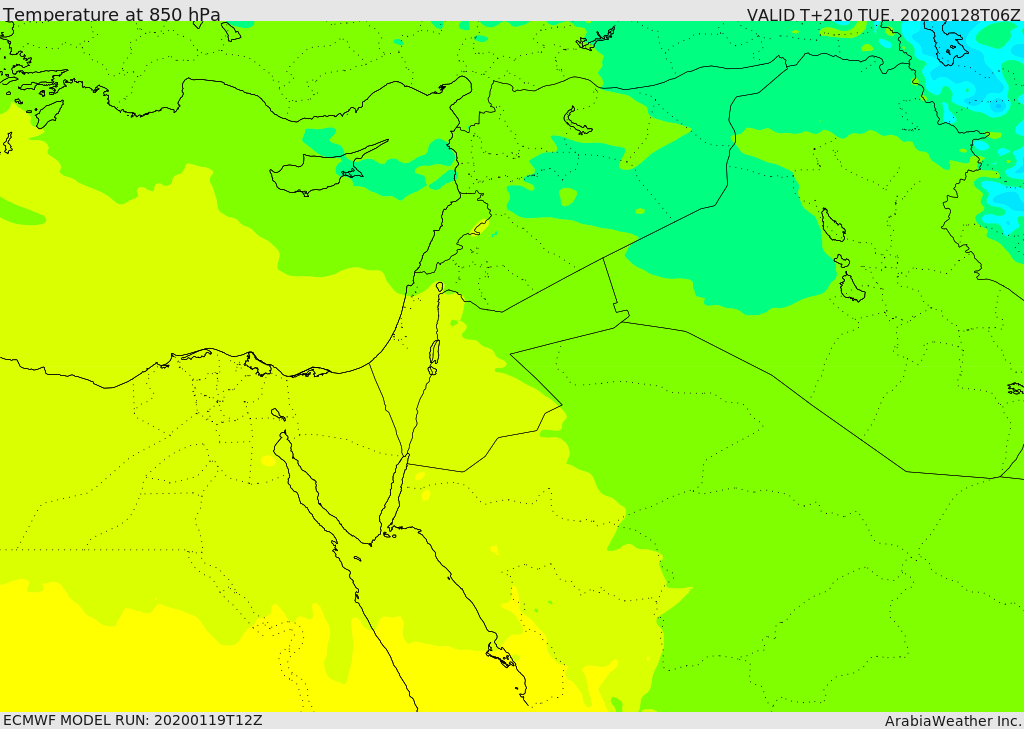Click the 'ArabiaWeather Inc' credit text
The height and width of the screenshot is (729, 1024).
(953, 721)
